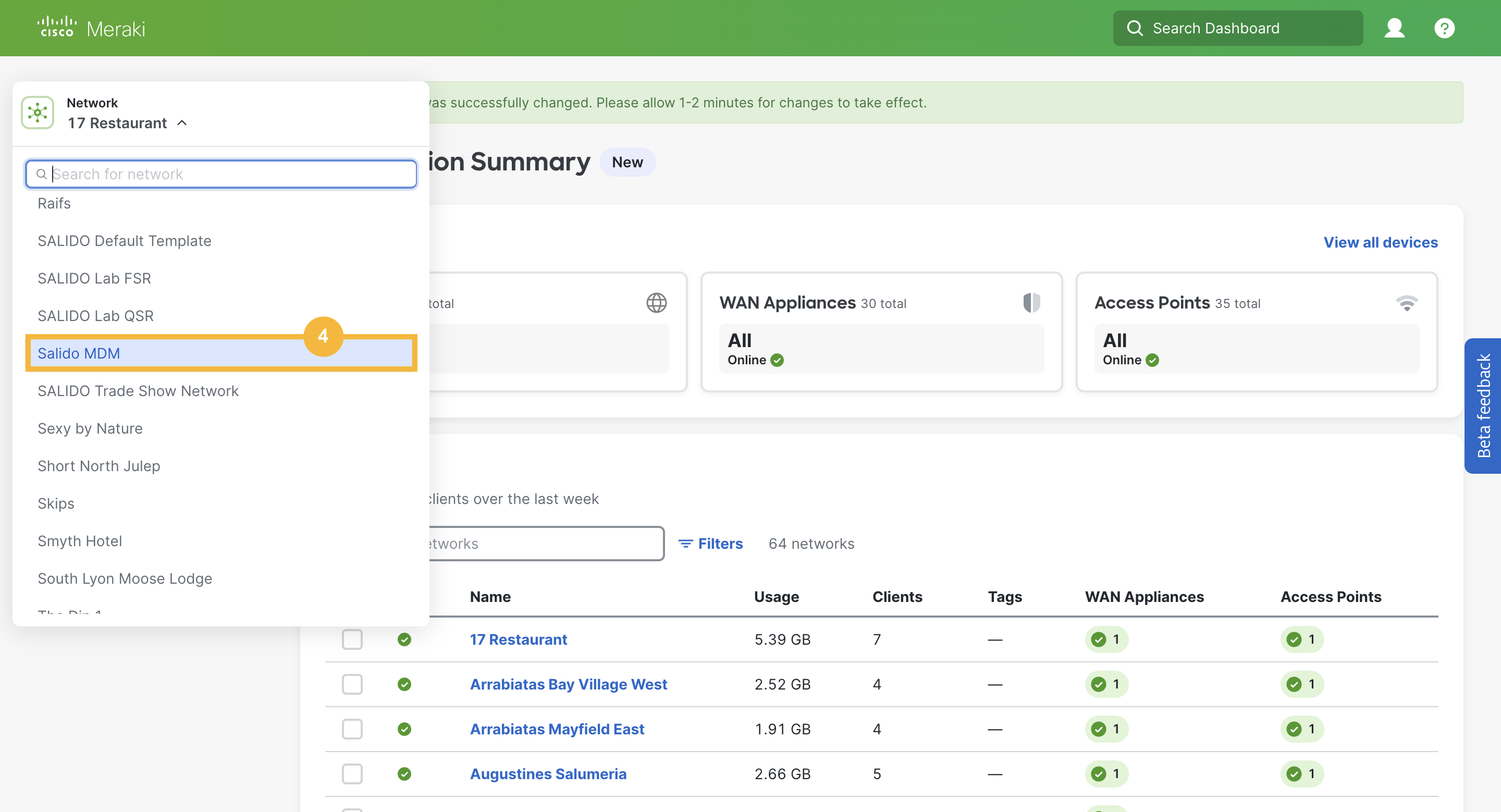1501x812 pixels.
Task: Click the Wi-Fi icon on Access Points card
Action: [1408, 302]
